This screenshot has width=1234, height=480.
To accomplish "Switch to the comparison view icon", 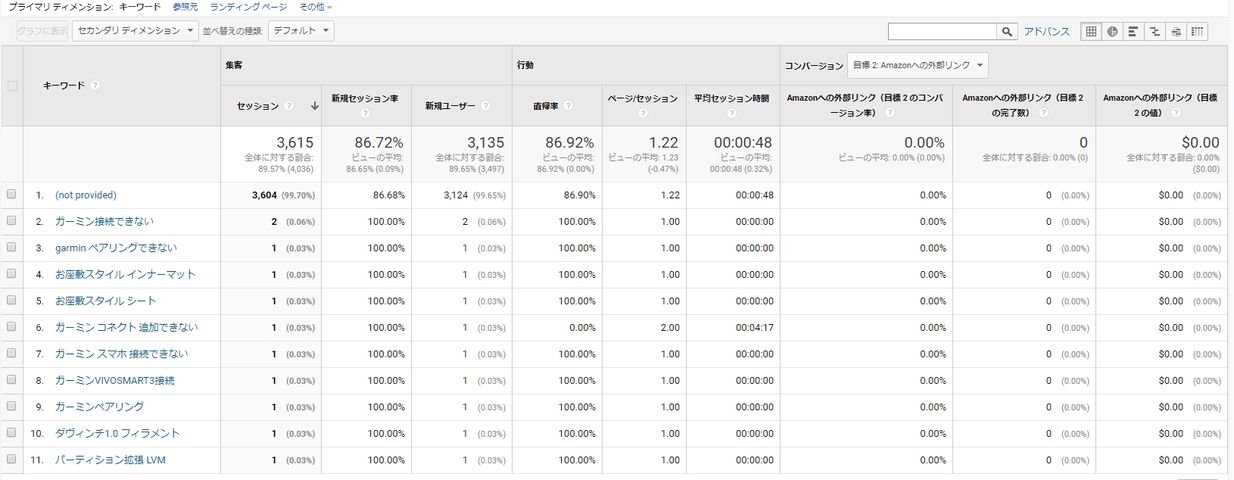I will click(x=1154, y=31).
